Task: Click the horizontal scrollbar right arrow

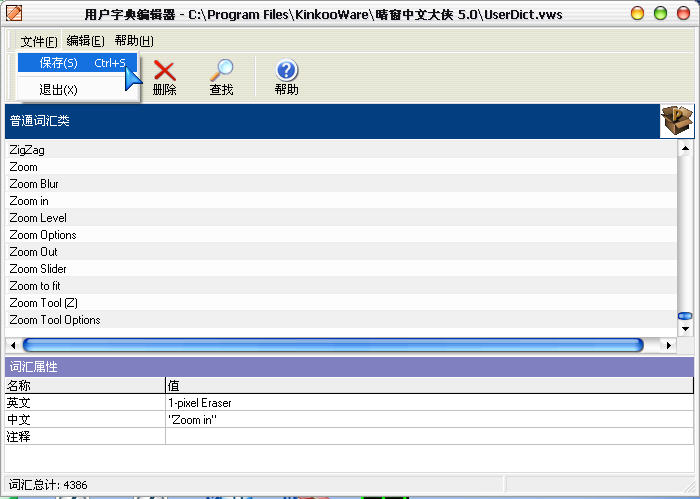Action: click(669, 345)
